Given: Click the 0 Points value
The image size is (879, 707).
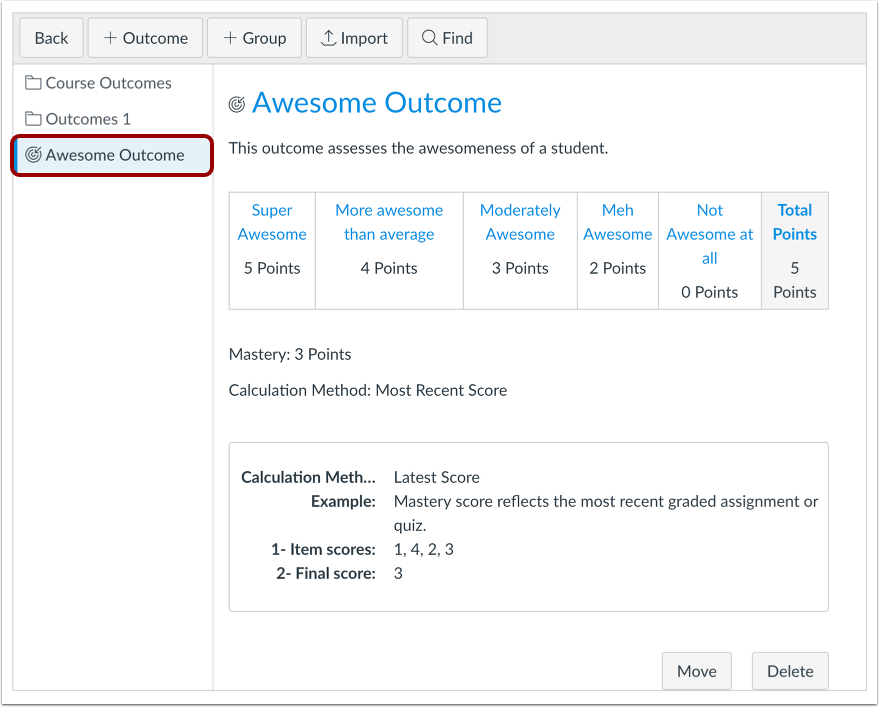Looking at the screenshot, I should click(710, 293).
